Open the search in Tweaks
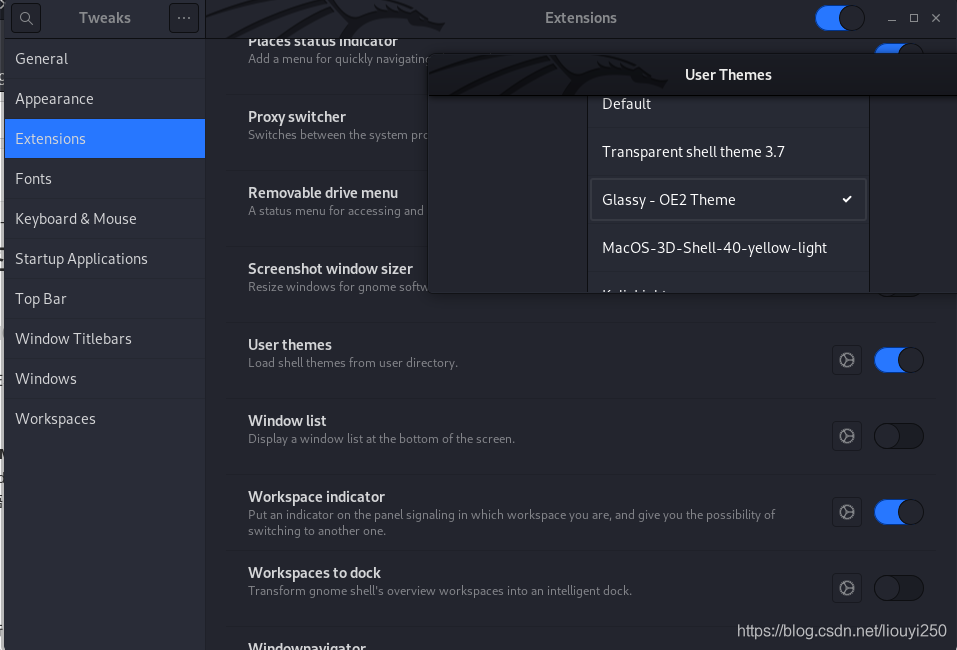This screenshot has height=650, width=957. click(26, 18)
